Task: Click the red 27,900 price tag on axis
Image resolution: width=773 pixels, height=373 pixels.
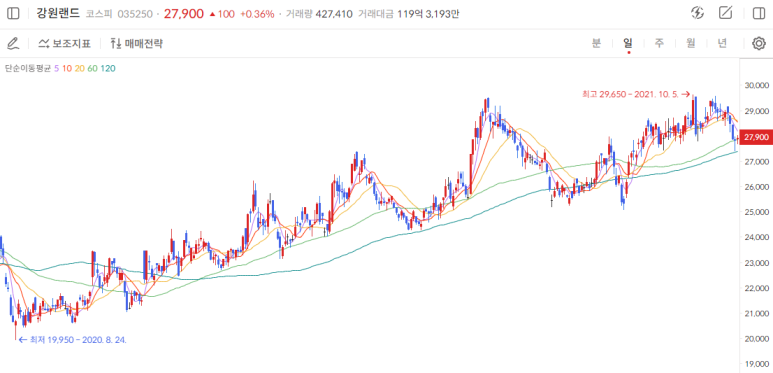Action: pyautogui.click(x=757, y=136)
